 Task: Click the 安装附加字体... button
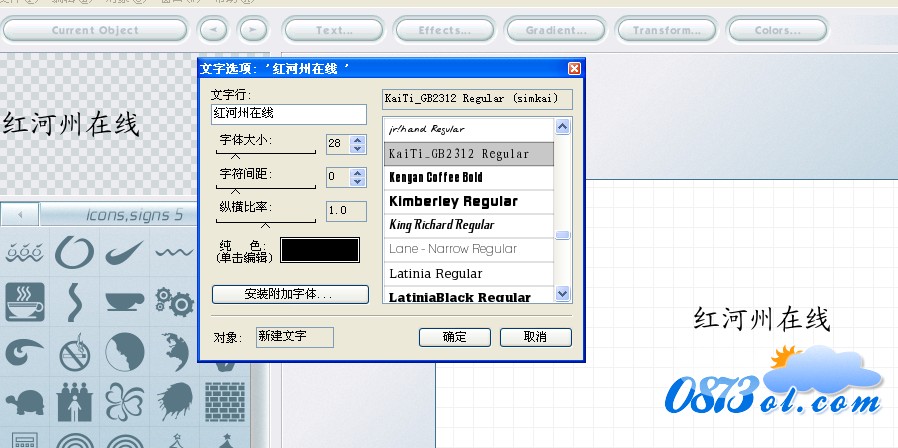(x=290, y=294)
